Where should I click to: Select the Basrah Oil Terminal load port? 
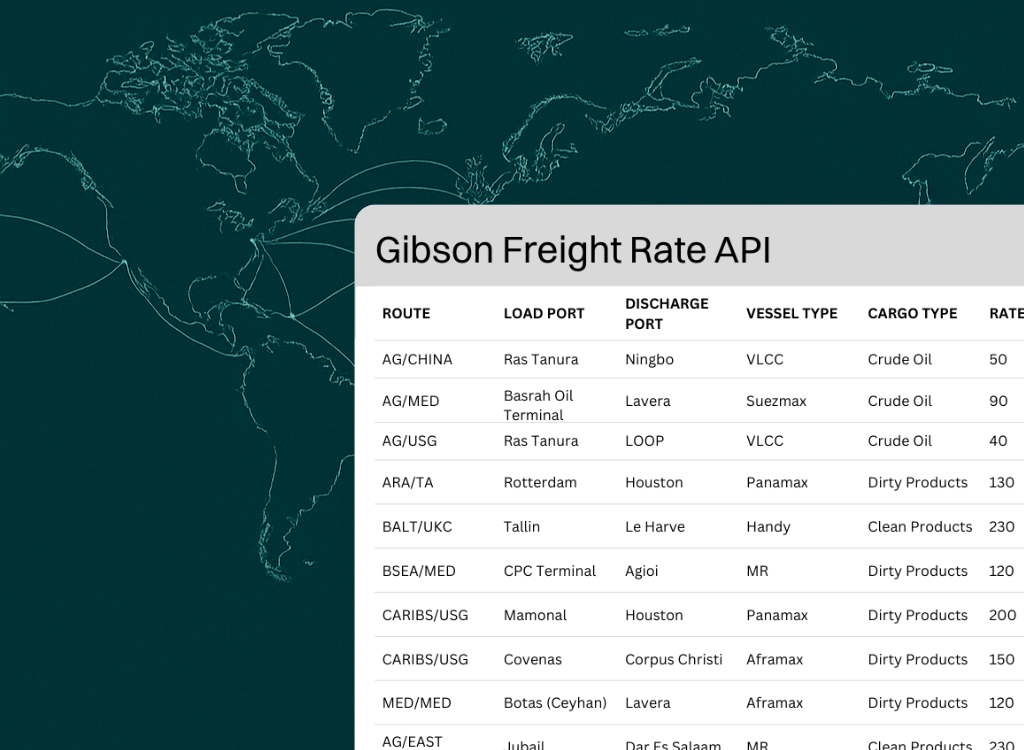538,405
